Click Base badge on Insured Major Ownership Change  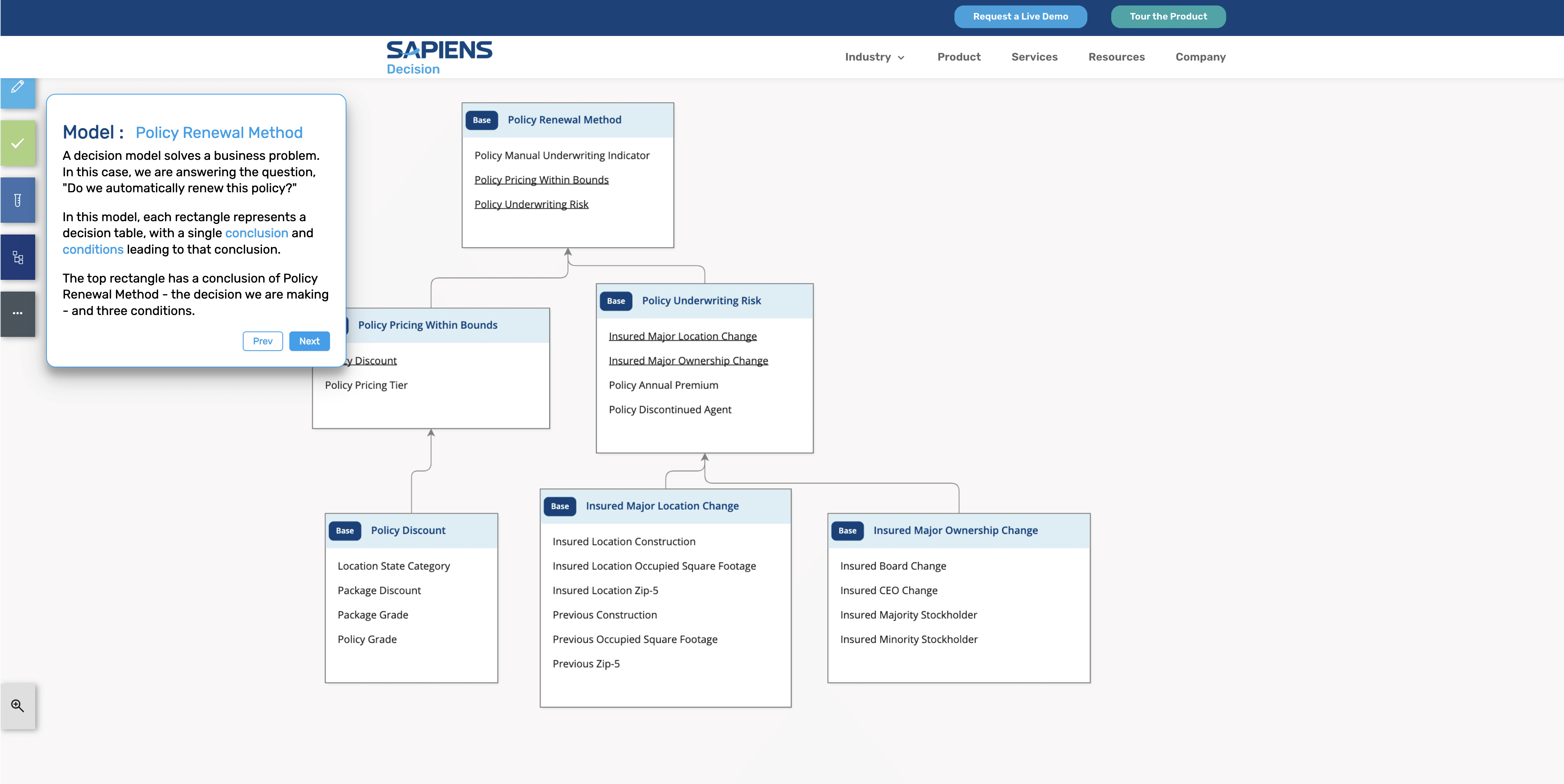848,531
